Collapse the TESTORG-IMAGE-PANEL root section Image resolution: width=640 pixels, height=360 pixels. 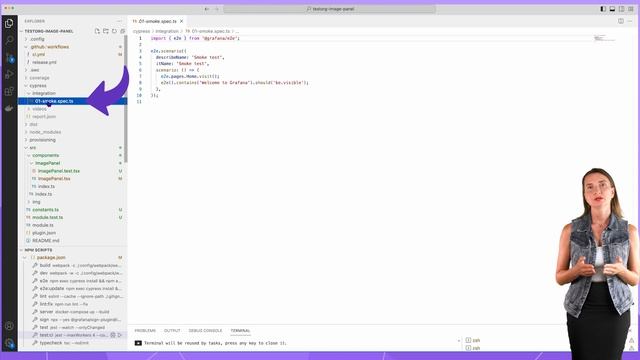tap(21, 31)
